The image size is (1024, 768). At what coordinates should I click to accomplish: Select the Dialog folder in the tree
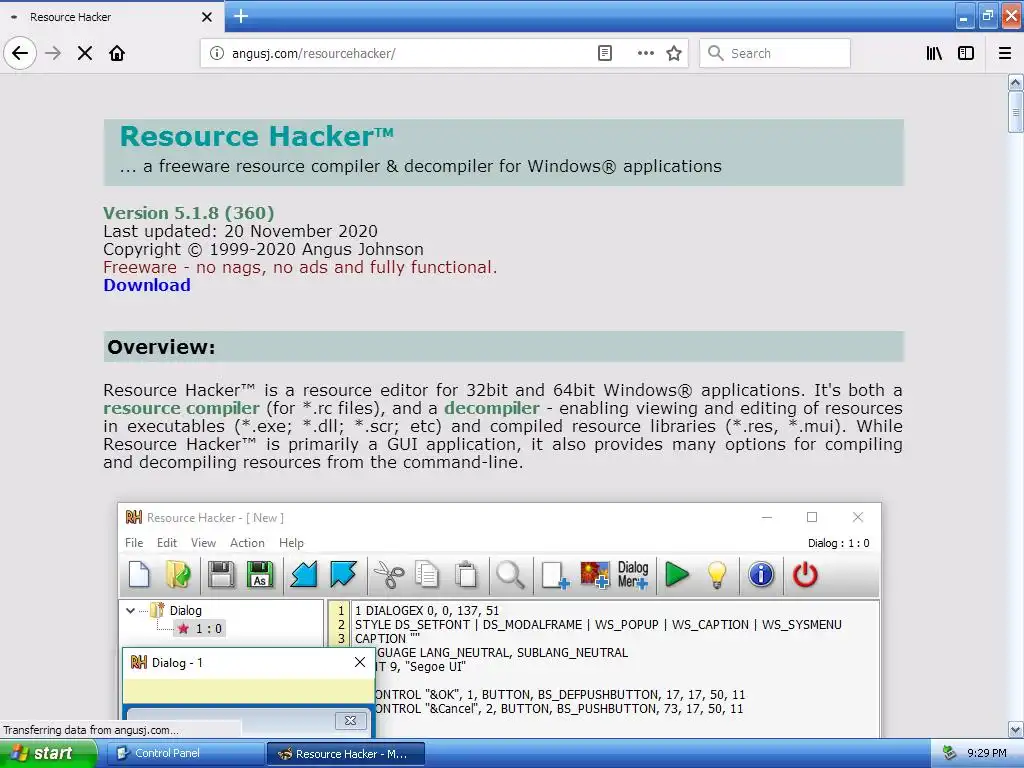coord(177,611)
